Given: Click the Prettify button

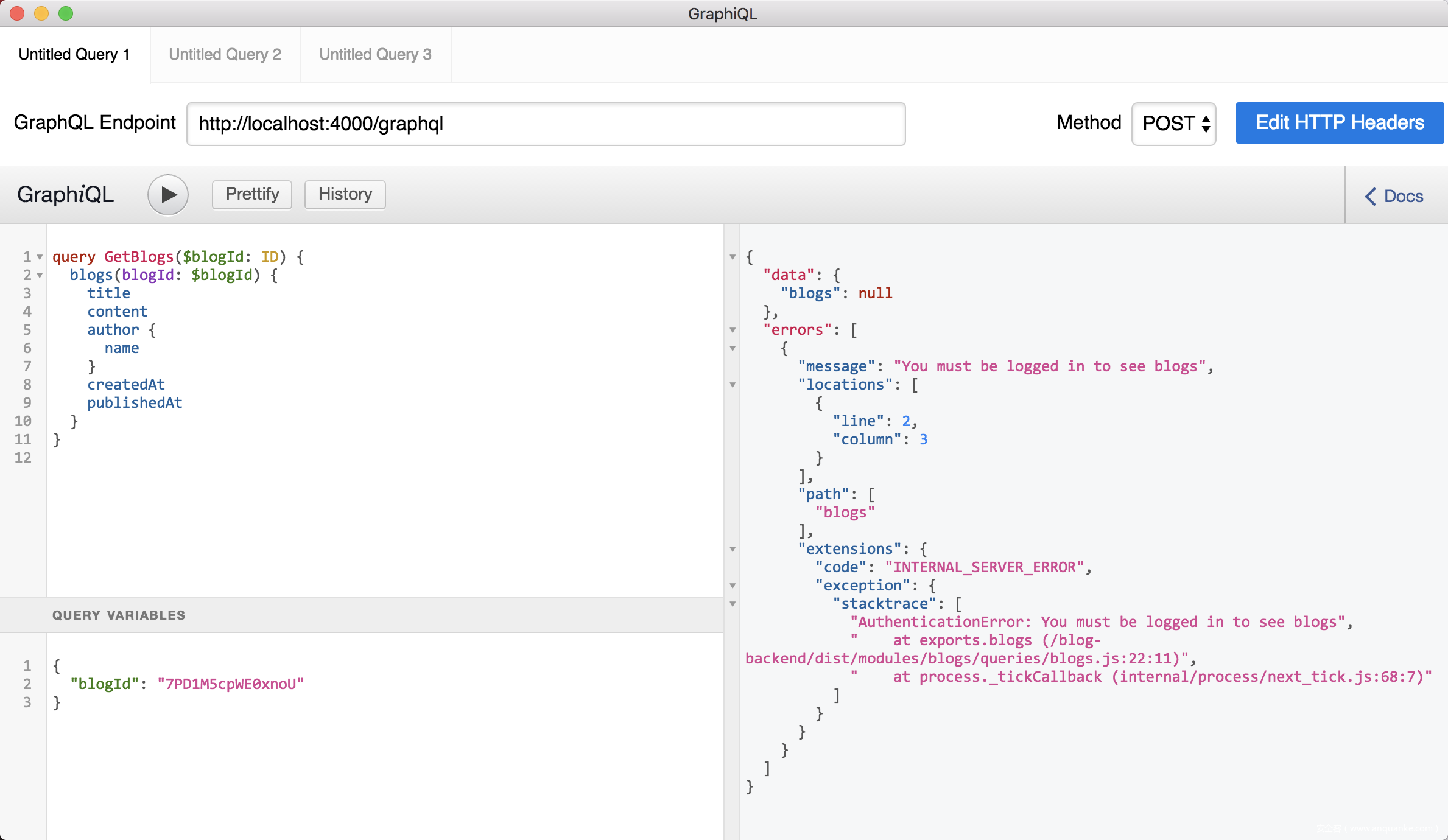Looking at the screenshot, I should (x=252, y=194).
